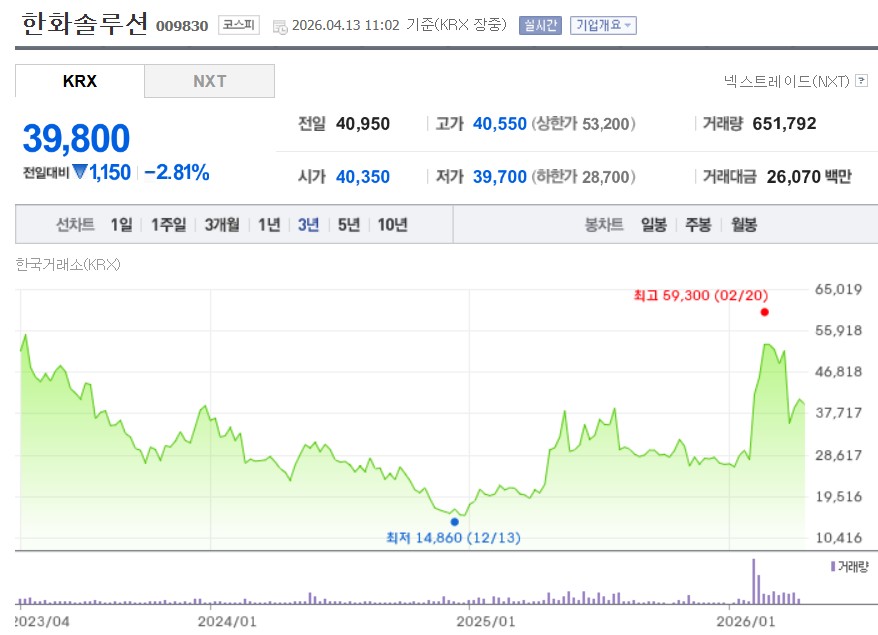Click the red high-price marker dot
The height and width of the screenshot is (635, 878).
coord(764,312)
